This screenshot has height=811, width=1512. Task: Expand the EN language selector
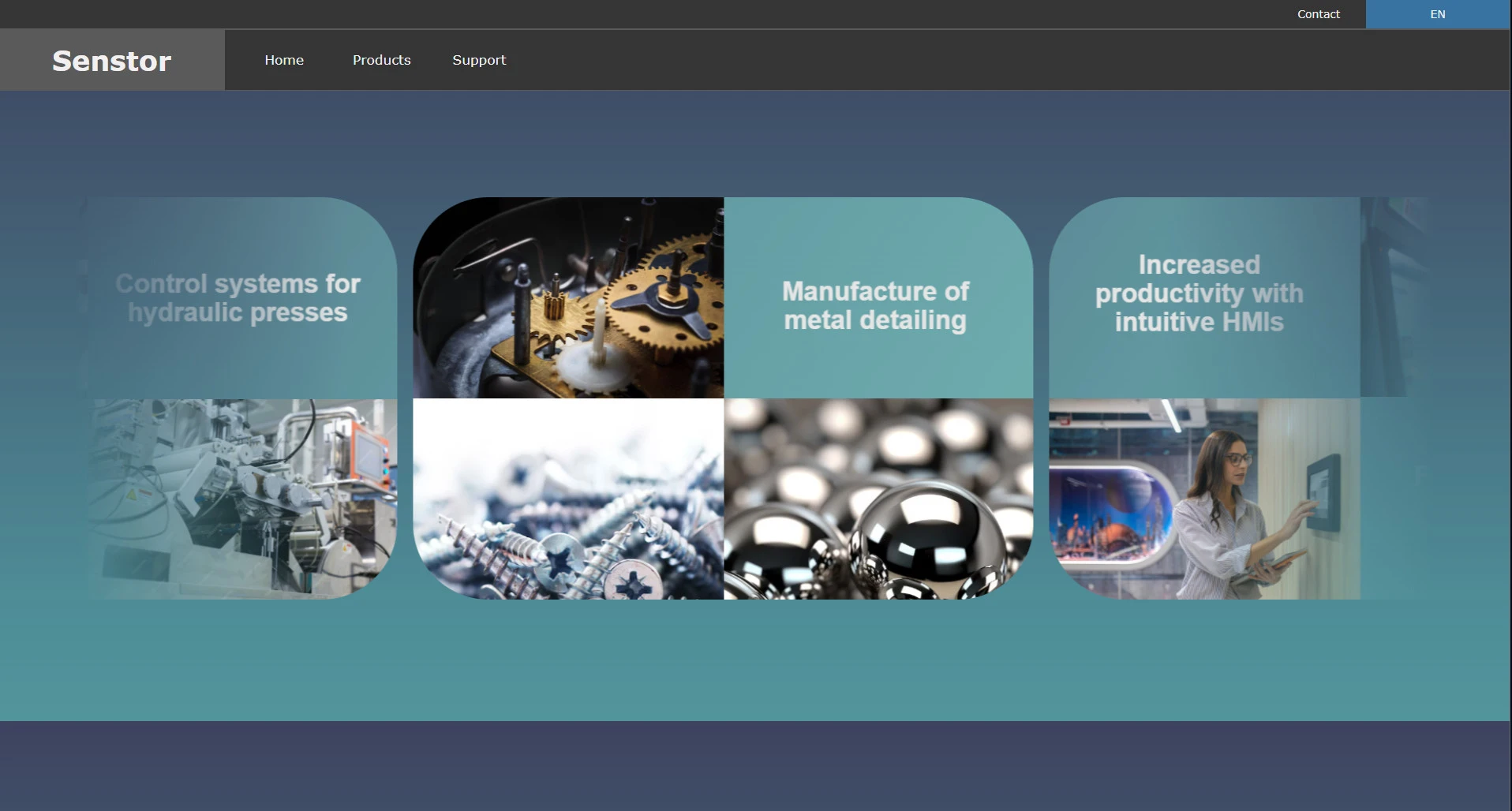click(x=1437, y=14)
